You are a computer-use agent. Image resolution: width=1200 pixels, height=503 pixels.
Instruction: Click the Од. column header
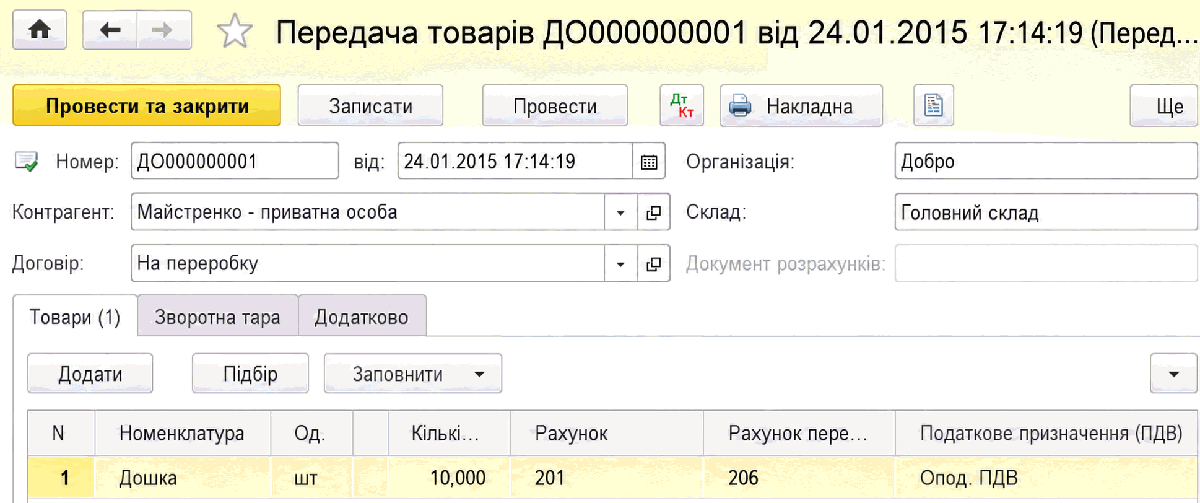pos(312,433)
